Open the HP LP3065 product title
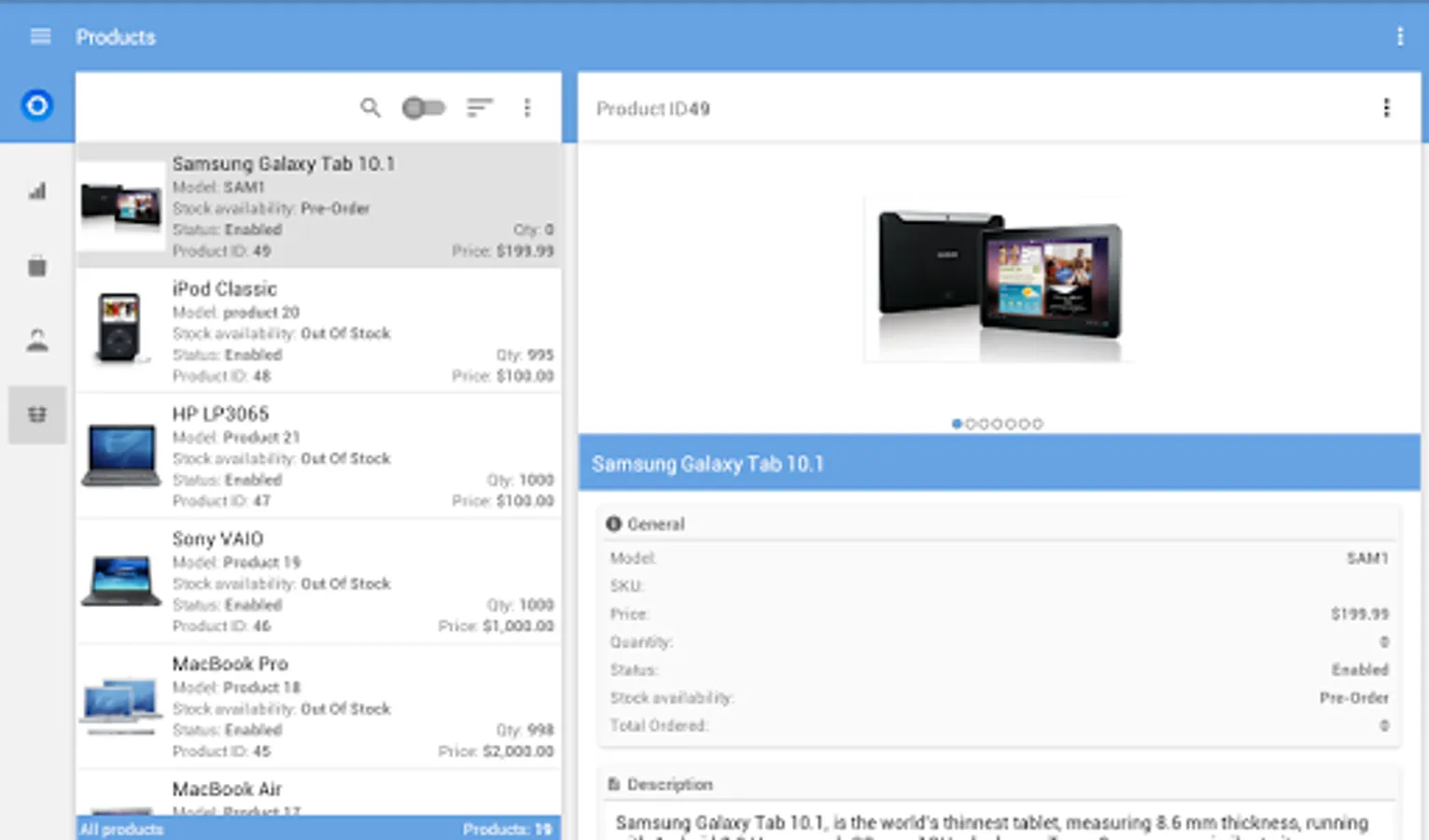This screenshot has height=840, width=1429. [220, 413]
